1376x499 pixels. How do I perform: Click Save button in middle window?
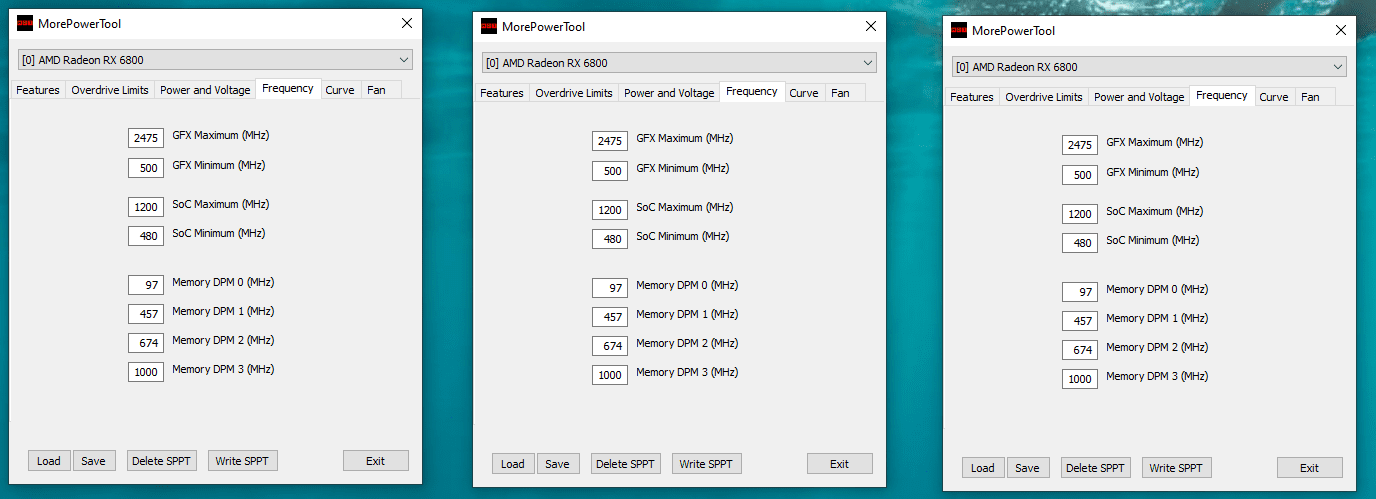(558, 463)
